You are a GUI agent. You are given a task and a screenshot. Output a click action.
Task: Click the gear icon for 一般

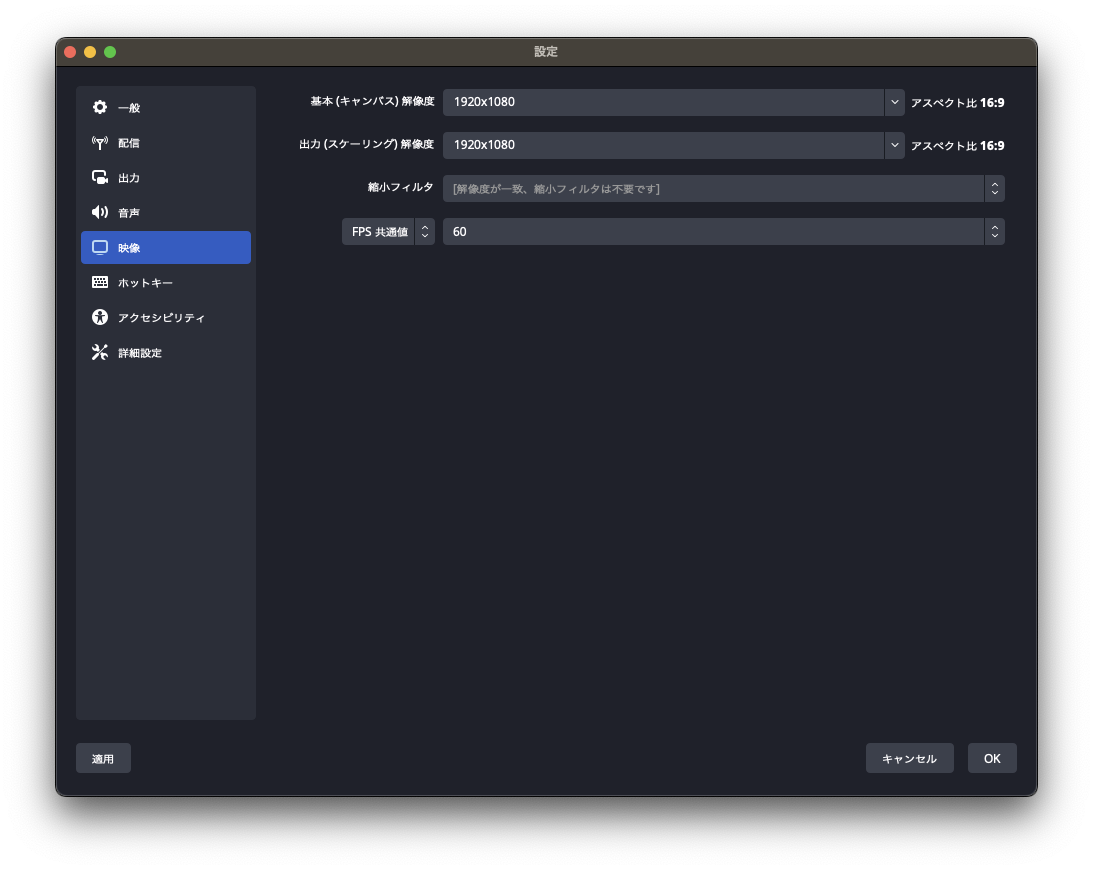pyautogui.click(x=100, y=107)
